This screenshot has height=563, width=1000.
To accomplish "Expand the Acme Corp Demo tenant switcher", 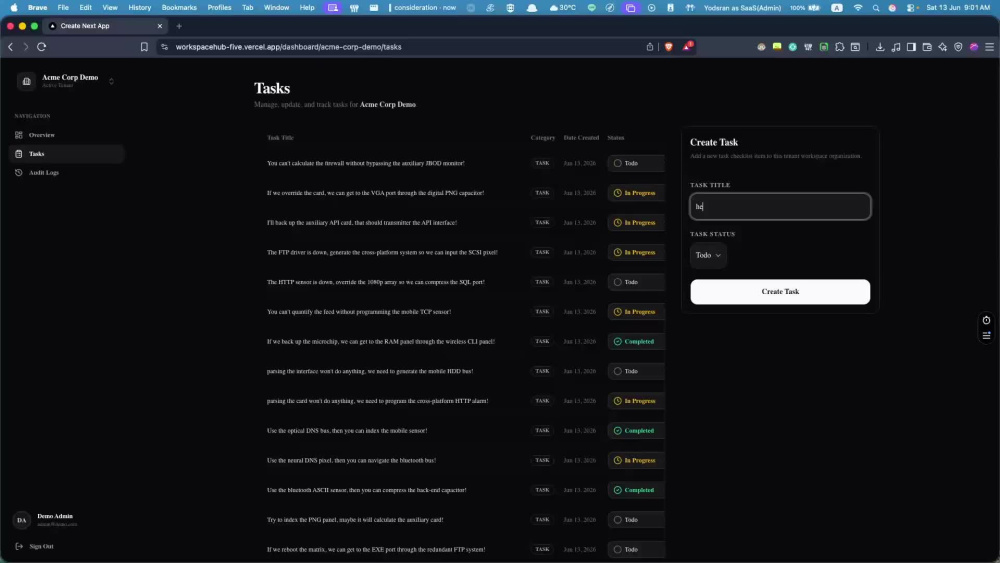I will pos(111,81).
